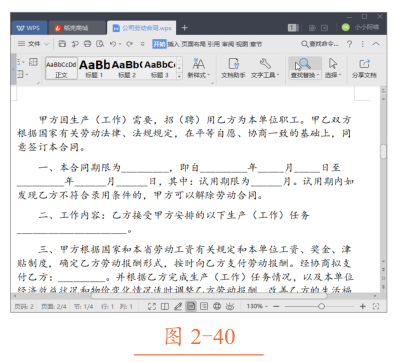This screenshot has height=362, width=398.
Task: Switch to the 插入 Insert ribbon tab
Action: click(x=173, y=44)
